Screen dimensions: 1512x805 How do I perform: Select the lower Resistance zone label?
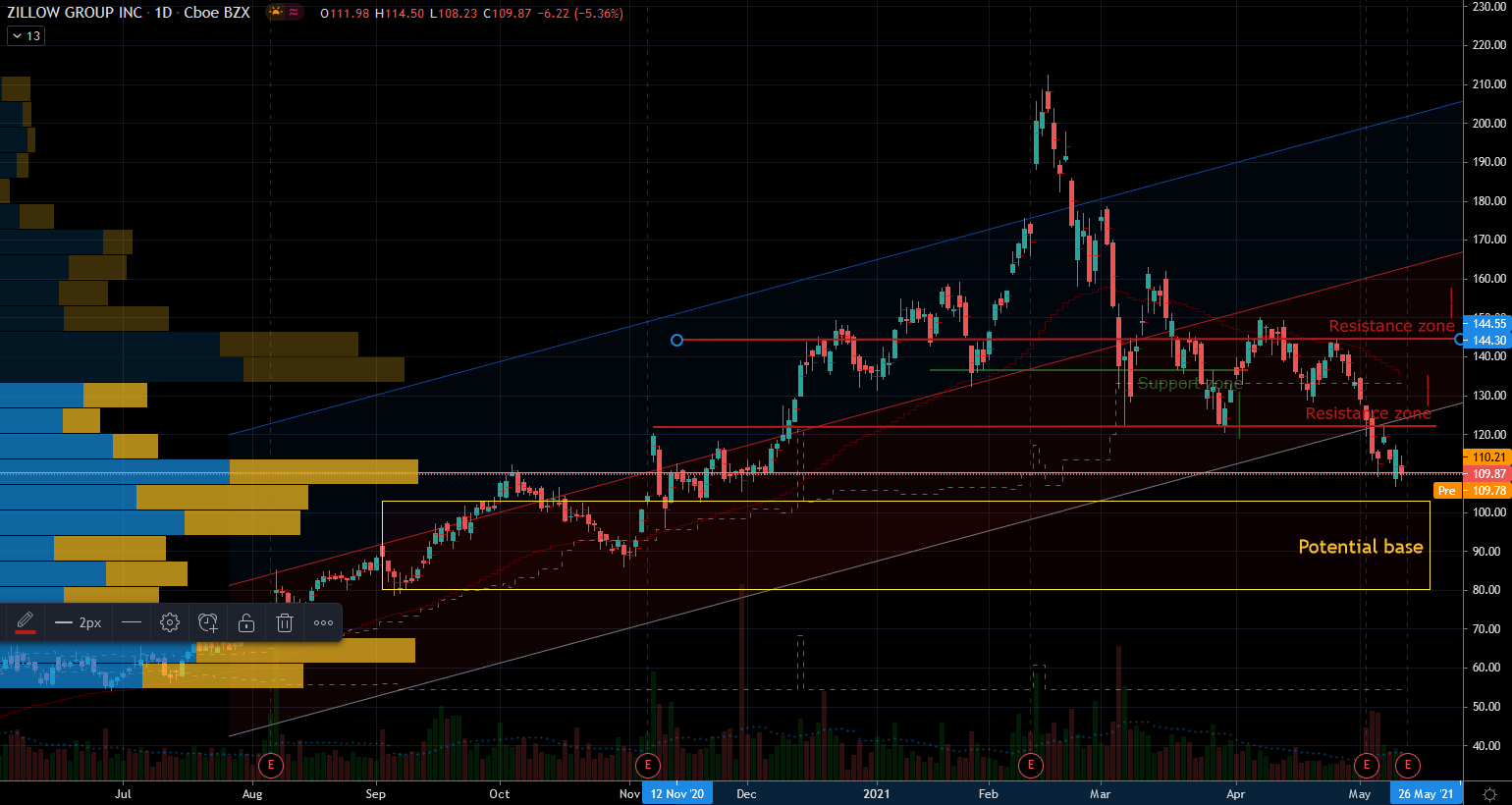[1369, 413]
